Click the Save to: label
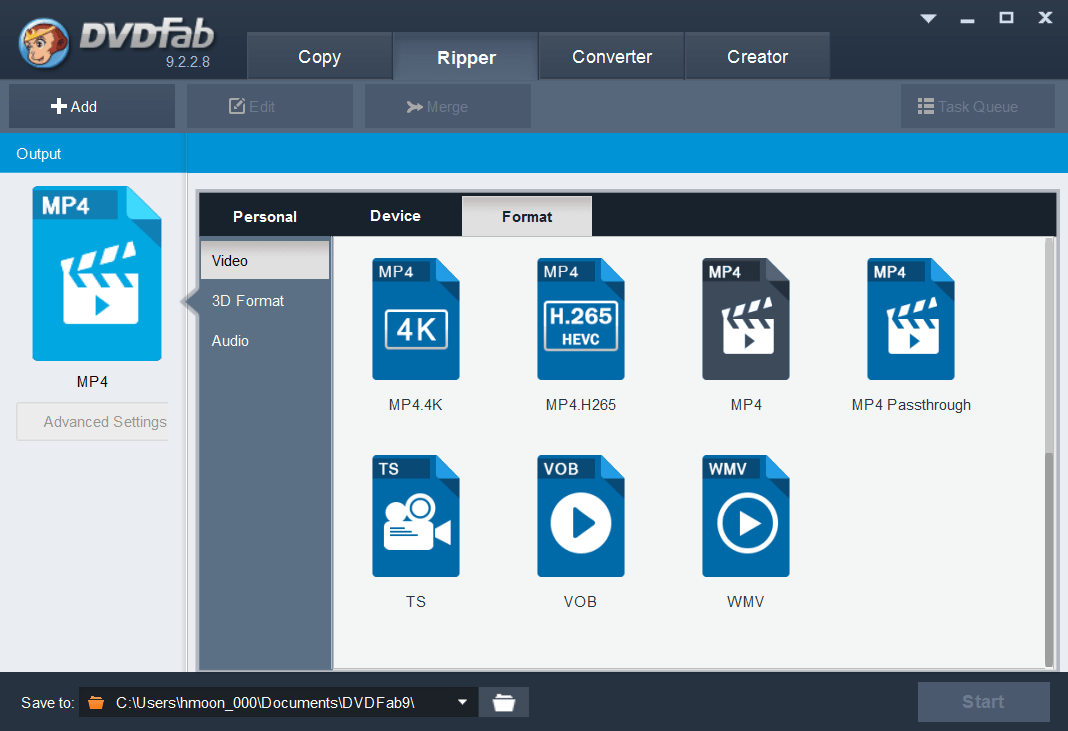 pos(48,702)
